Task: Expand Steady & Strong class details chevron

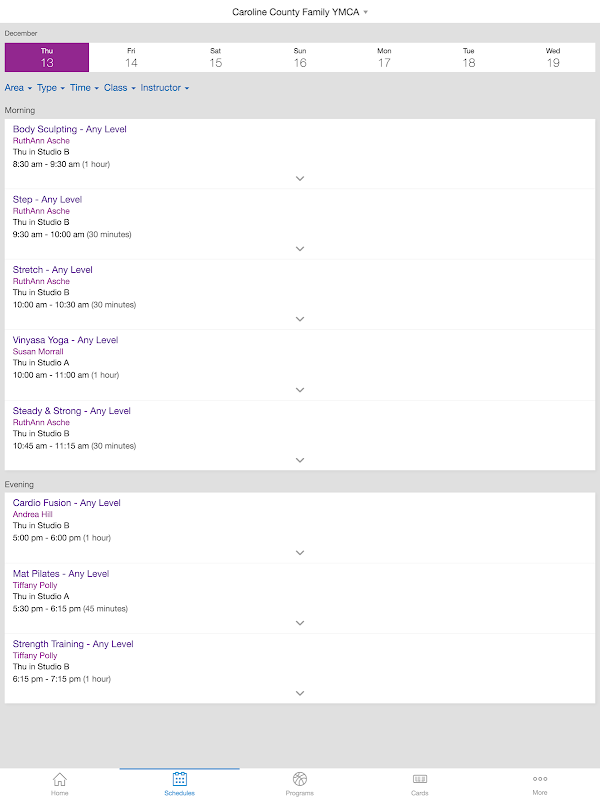Action: coord(300,460)
